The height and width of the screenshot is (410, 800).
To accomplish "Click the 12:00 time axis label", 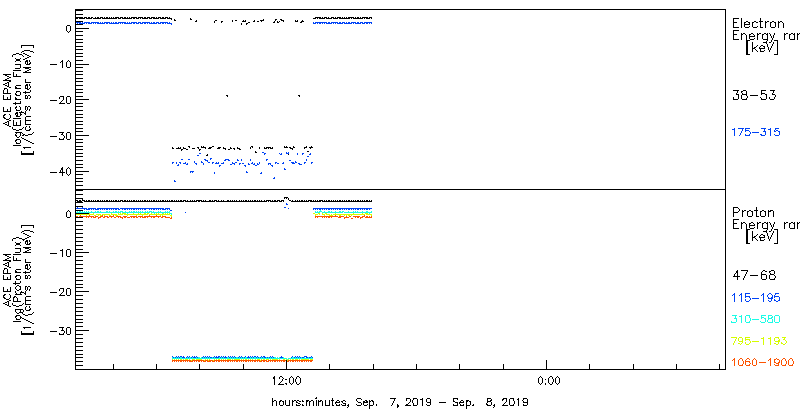I will (x=286, y=381).
